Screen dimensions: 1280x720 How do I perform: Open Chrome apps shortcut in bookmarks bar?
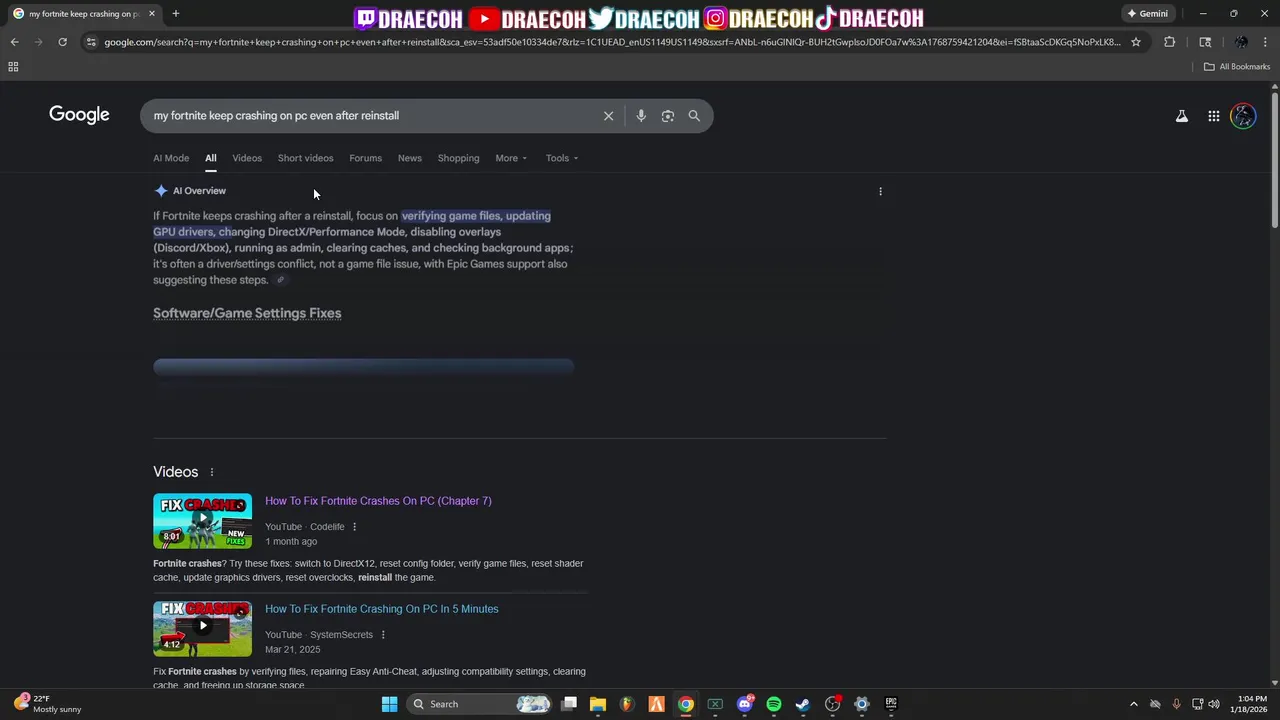coord(13,67)
